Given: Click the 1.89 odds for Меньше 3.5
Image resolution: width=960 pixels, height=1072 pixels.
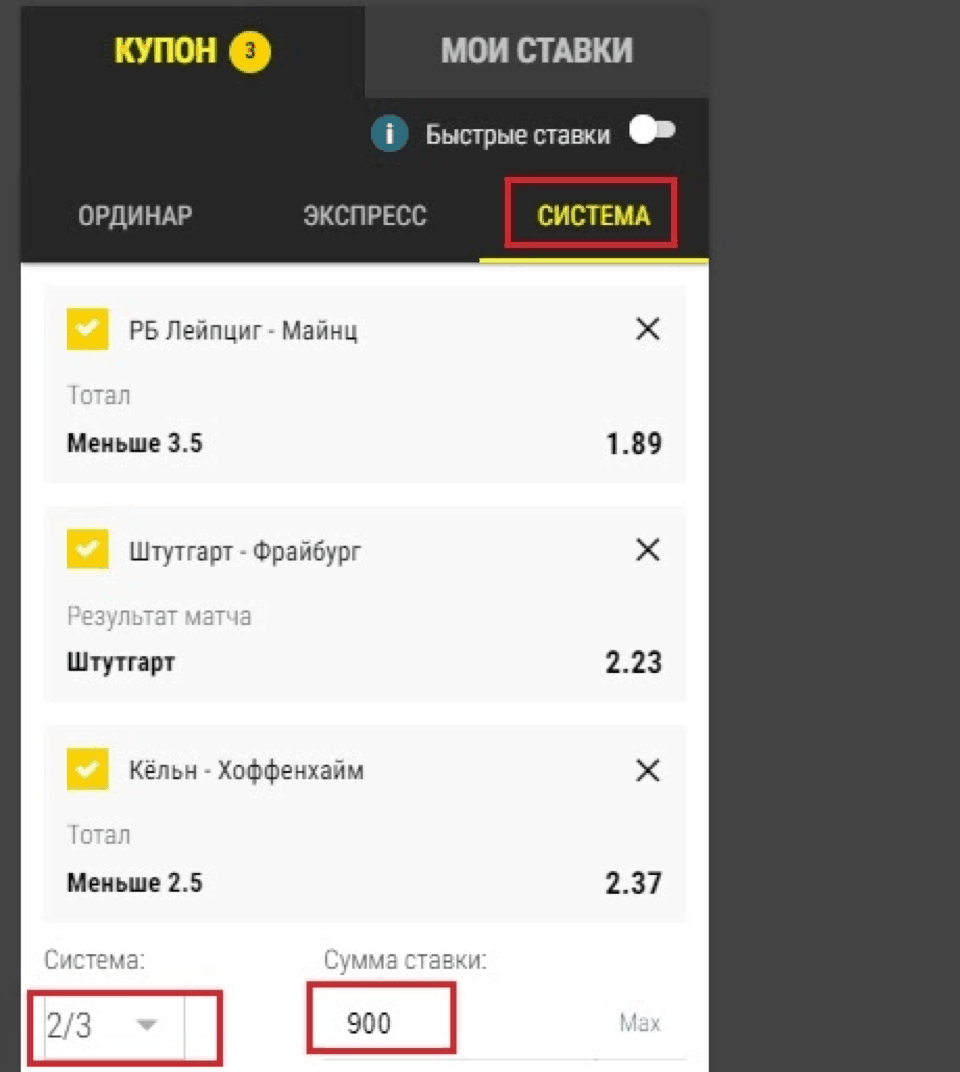Looking at the screenshot, I should coord(634,444).
